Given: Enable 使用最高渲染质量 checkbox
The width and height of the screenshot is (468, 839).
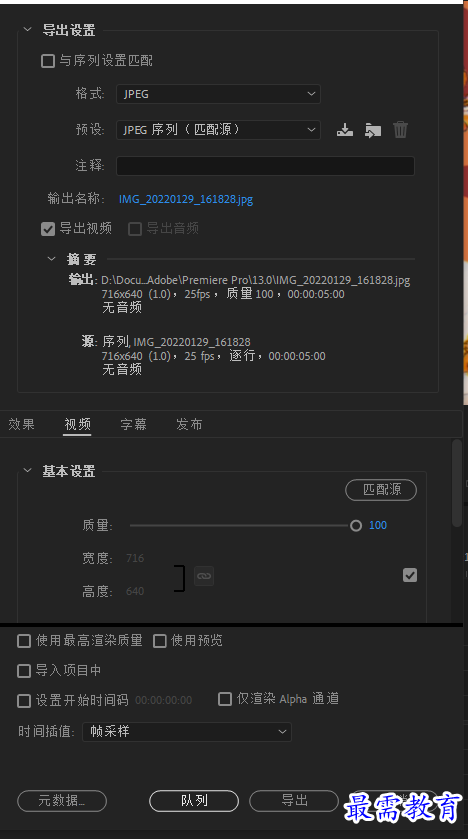Looking at the screenshot, I should pos(24,641).
